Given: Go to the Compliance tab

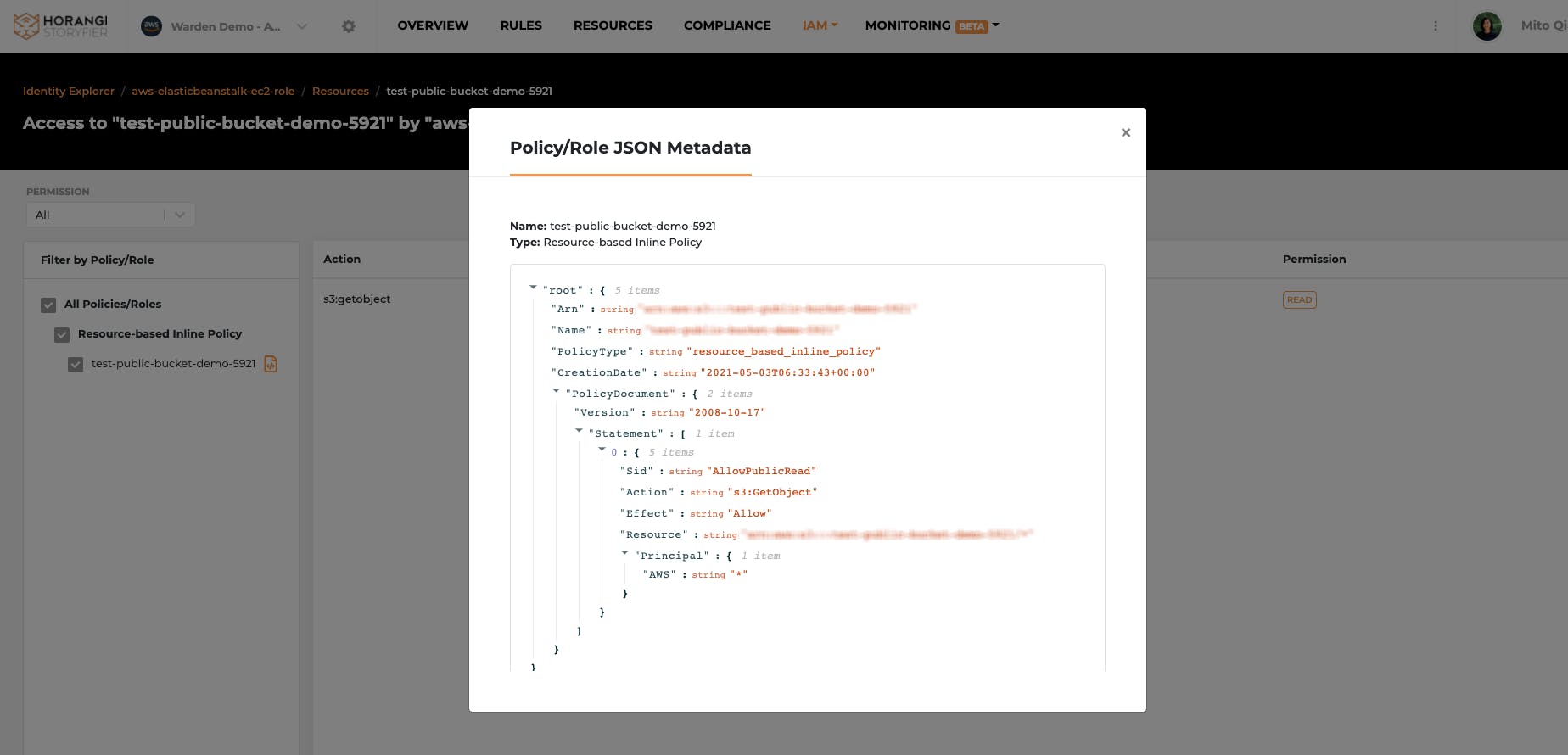Looking at the screenshot, I should [727, 25].
